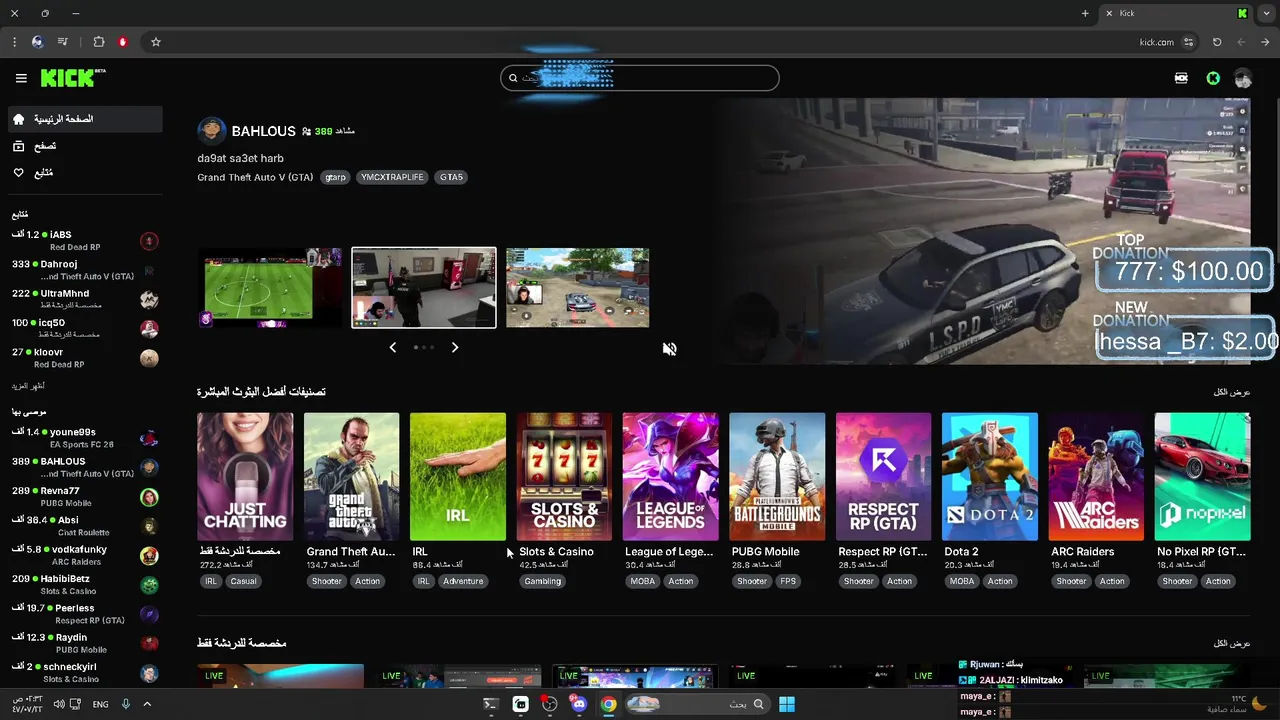
Task: Click the Adventure tag under IRL
Action: [x=463, y=581]
